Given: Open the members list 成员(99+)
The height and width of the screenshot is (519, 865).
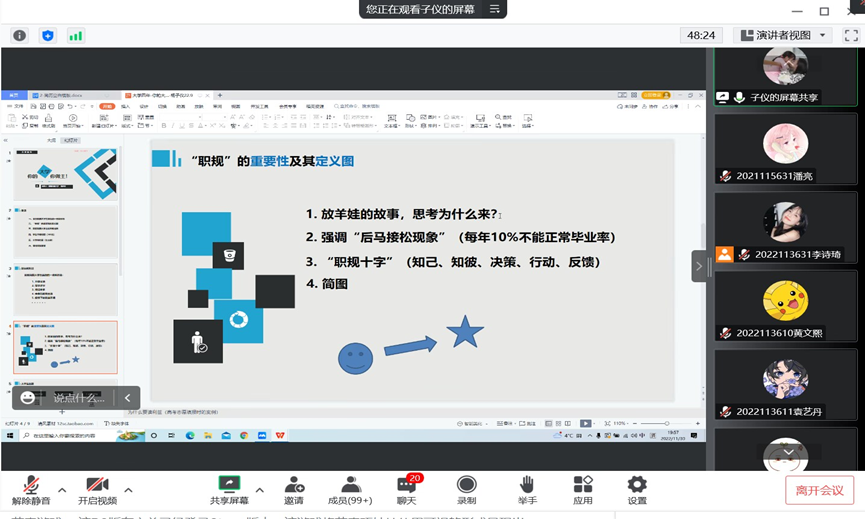Looking at the screenshot, I should pos(350,490).
